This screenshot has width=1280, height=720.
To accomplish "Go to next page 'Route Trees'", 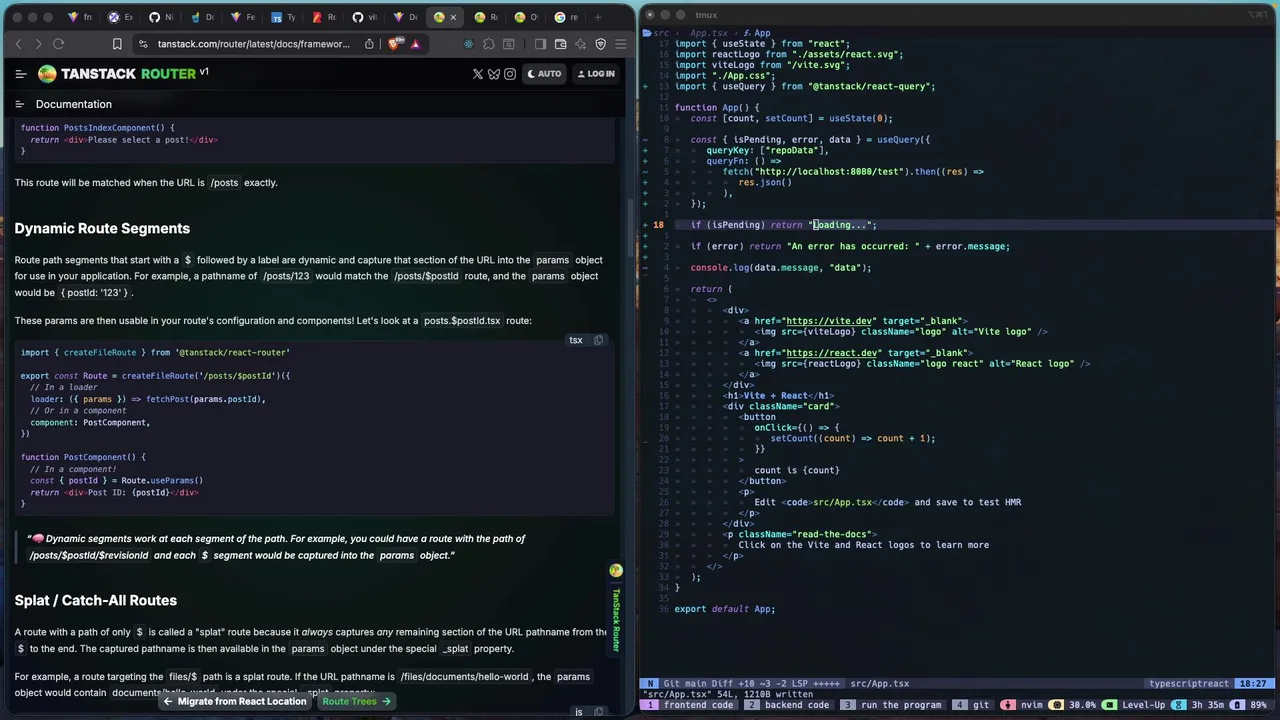I will point(356,701).
